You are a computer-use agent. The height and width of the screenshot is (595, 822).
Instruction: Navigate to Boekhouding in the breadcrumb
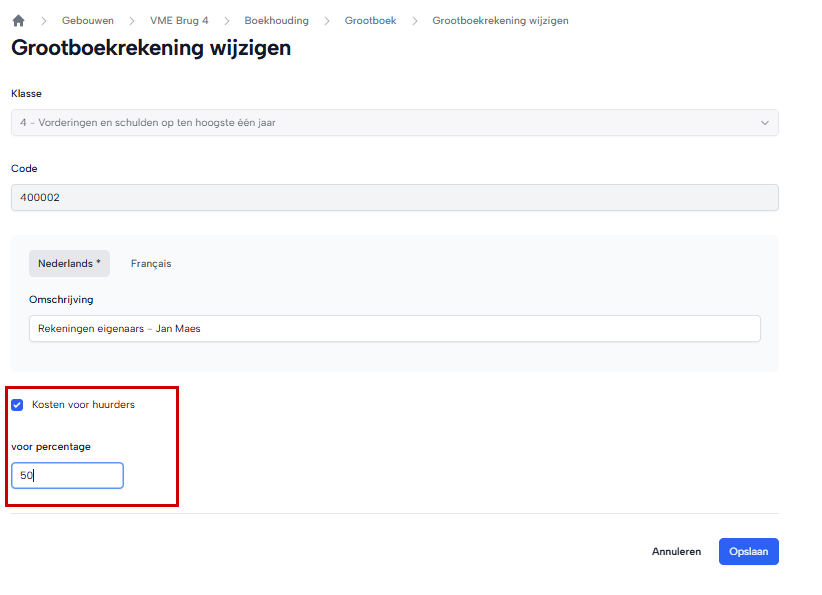point(276,20)
